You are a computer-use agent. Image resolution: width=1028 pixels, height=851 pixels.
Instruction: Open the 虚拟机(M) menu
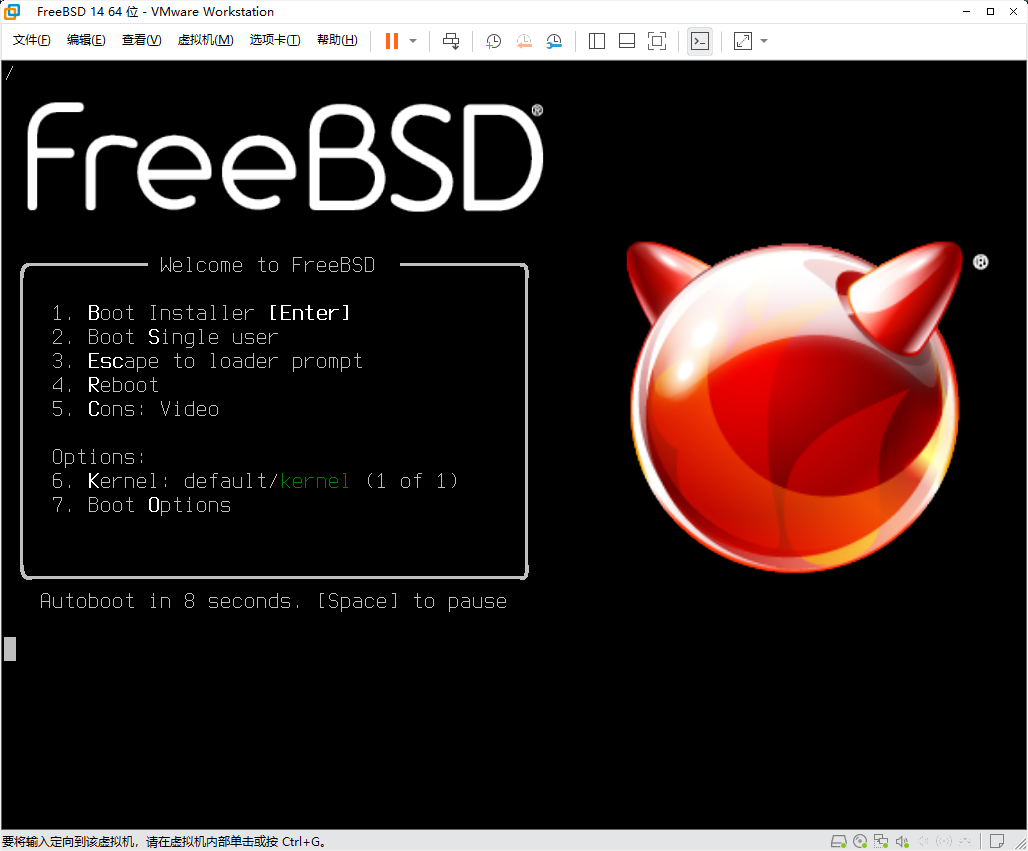coord(205,40)
